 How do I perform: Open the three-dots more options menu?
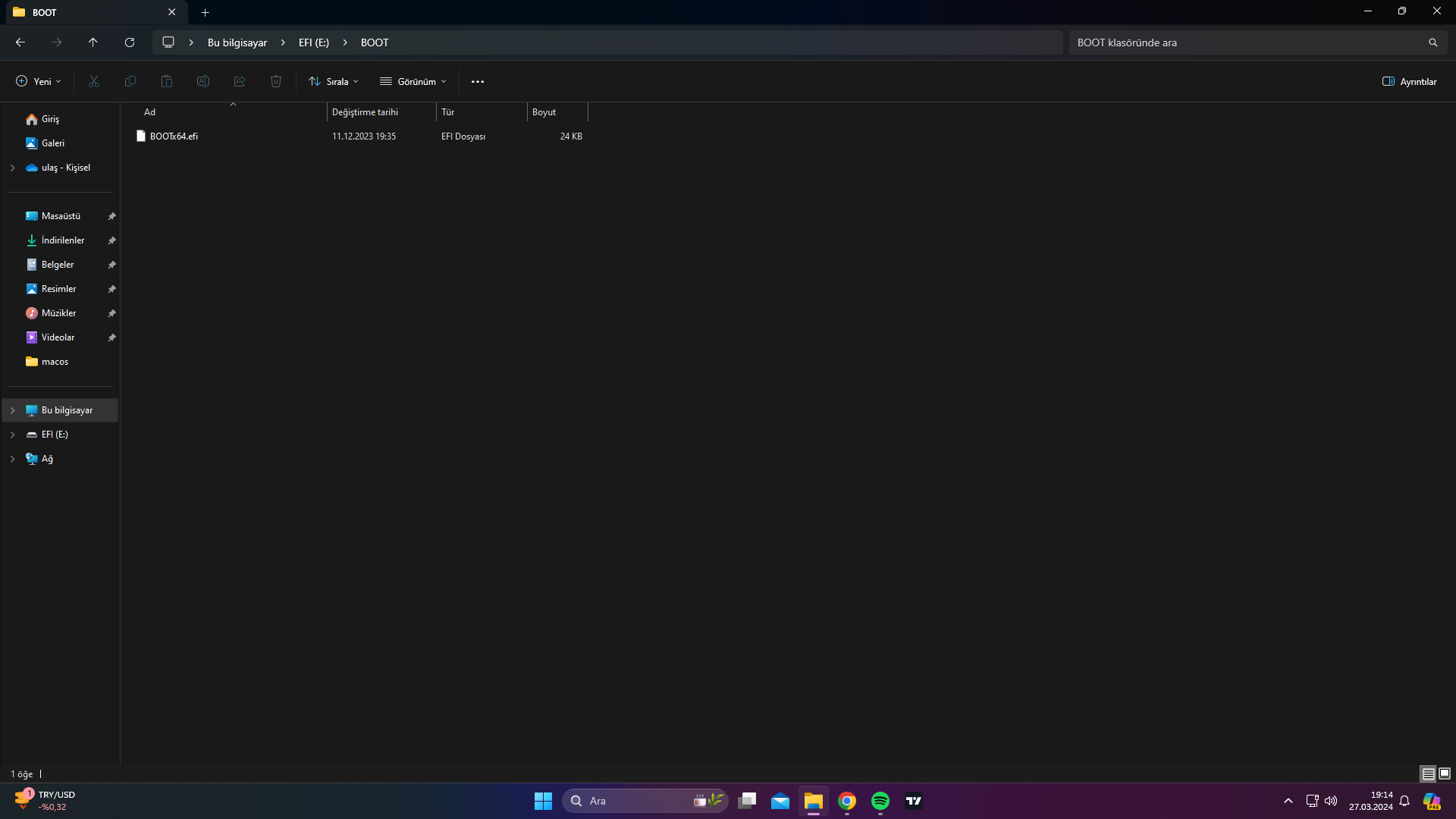[x=478, y=81]
